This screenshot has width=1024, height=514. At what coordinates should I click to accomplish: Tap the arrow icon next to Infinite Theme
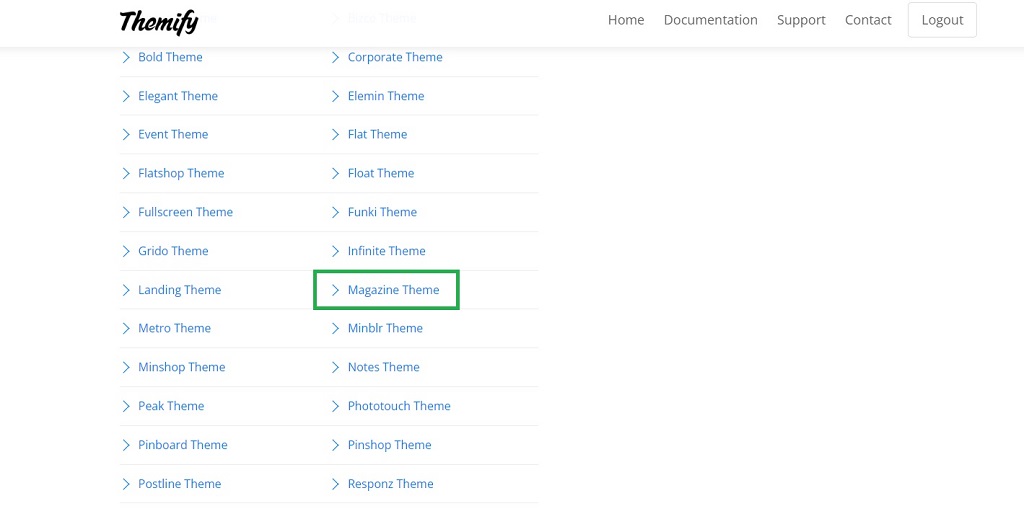[336, 251]
